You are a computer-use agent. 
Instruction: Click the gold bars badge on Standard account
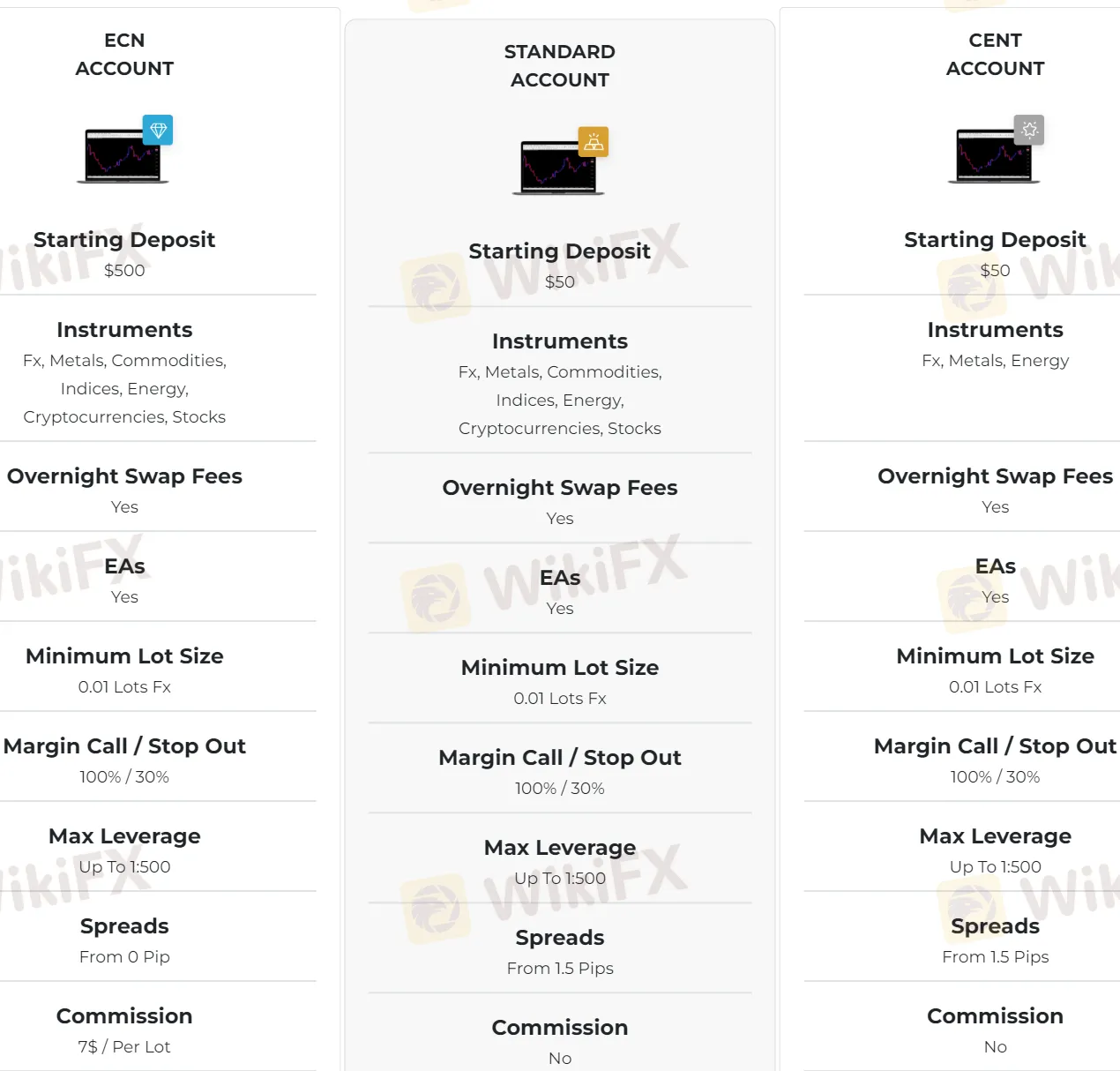click(594, 142)
